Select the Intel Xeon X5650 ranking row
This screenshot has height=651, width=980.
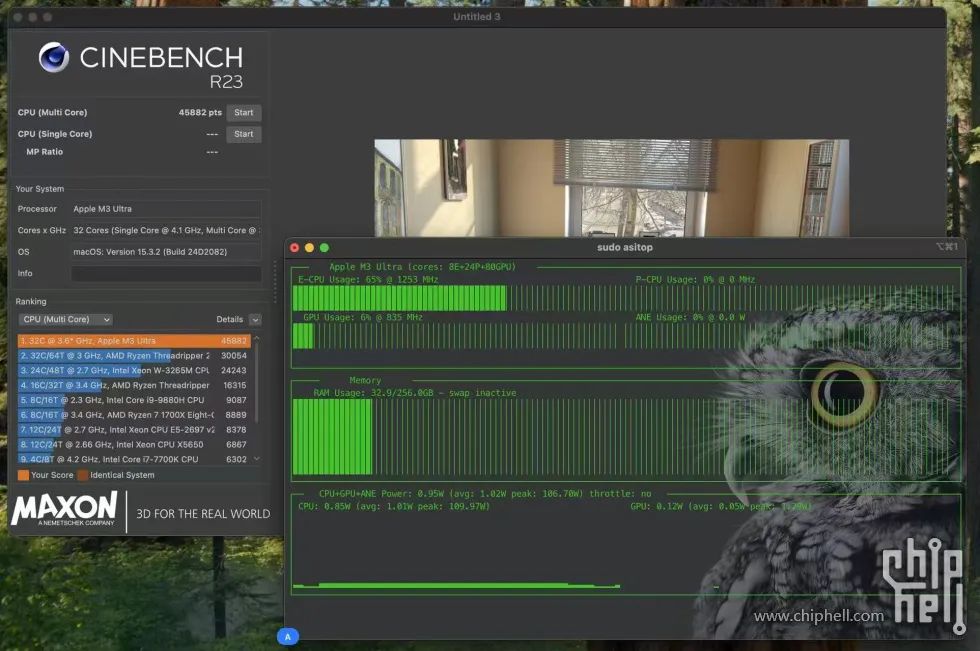[x=134, y=445]
